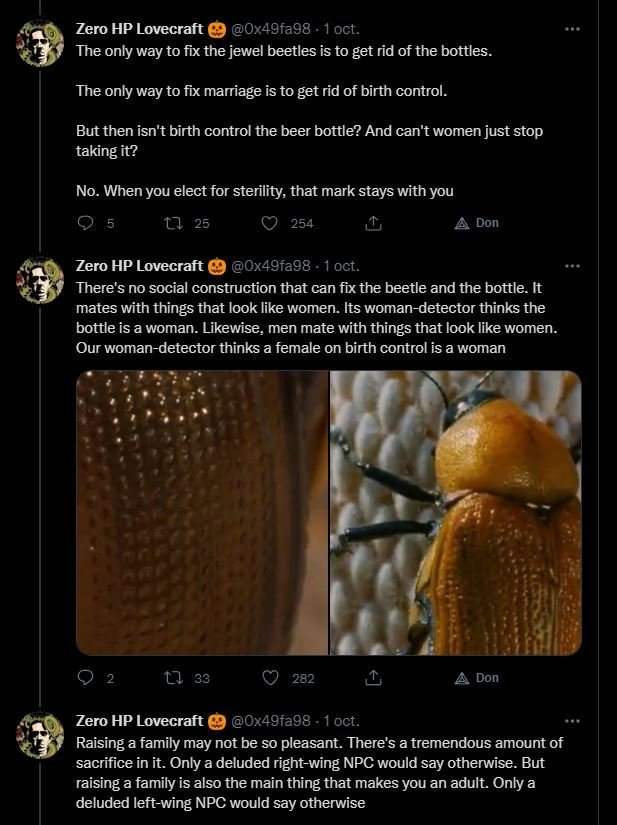Like the tweet with 254 likes
Viewport: 617px width, 825px height.
tap(270, 223)
